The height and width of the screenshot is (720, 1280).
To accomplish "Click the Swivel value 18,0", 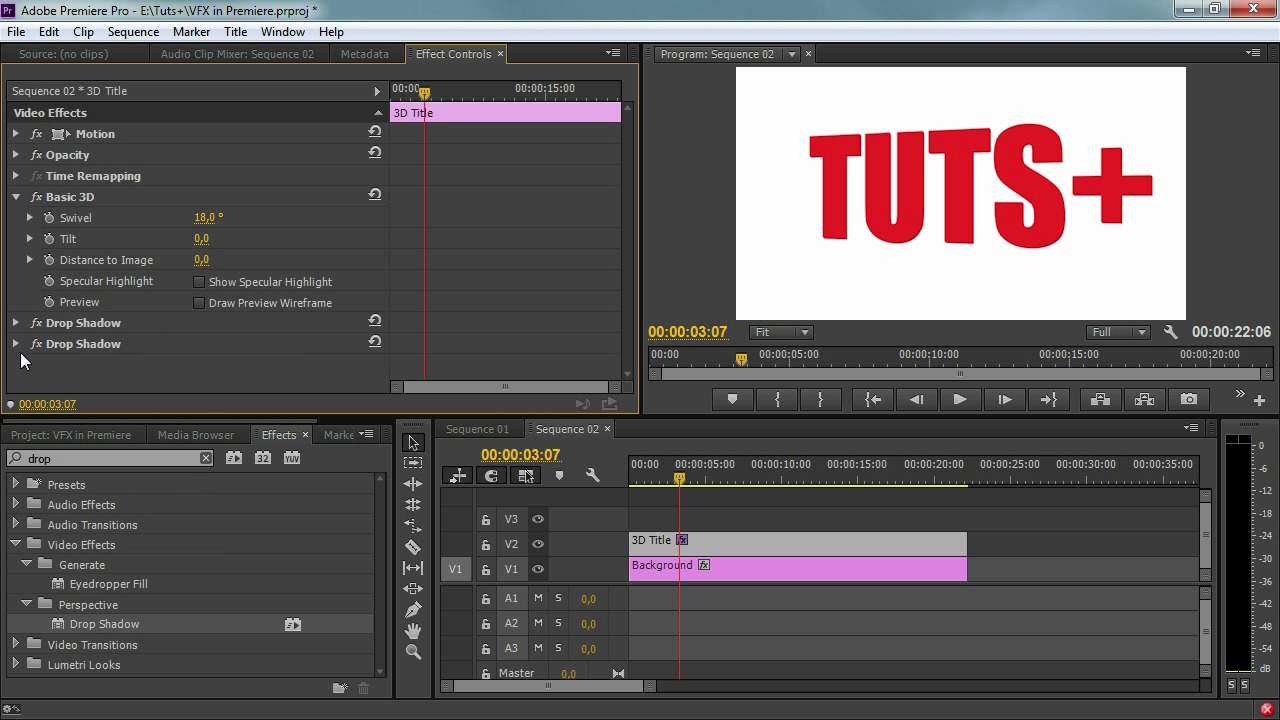I will click(207, 217).
